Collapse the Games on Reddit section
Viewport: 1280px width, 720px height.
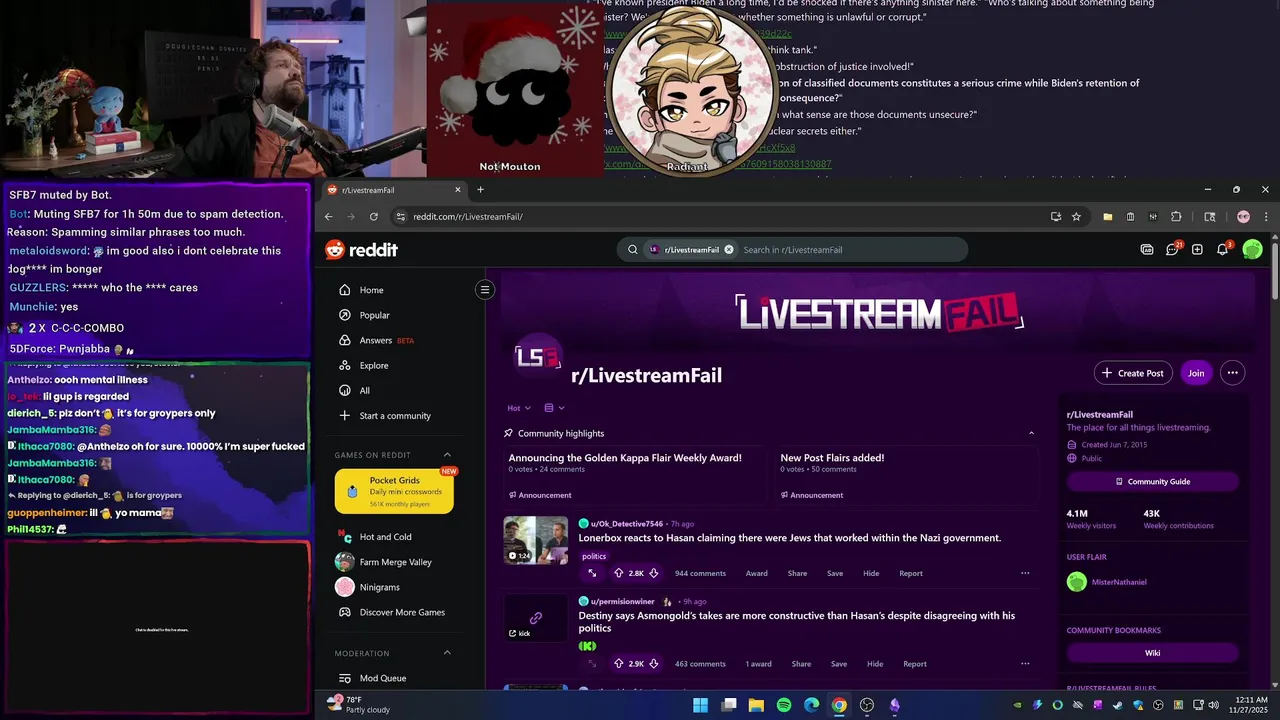(x=447, y=455)
